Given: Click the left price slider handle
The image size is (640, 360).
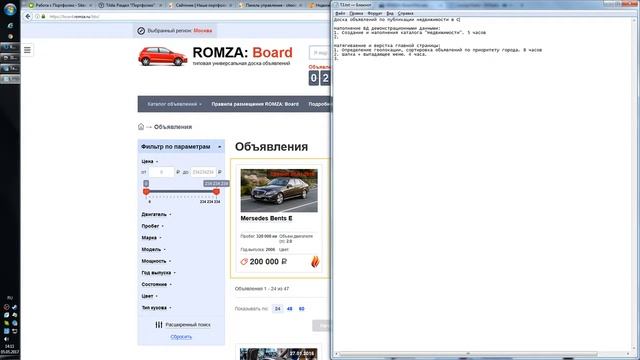Looking at the screenshot, I should click(146, 191).
